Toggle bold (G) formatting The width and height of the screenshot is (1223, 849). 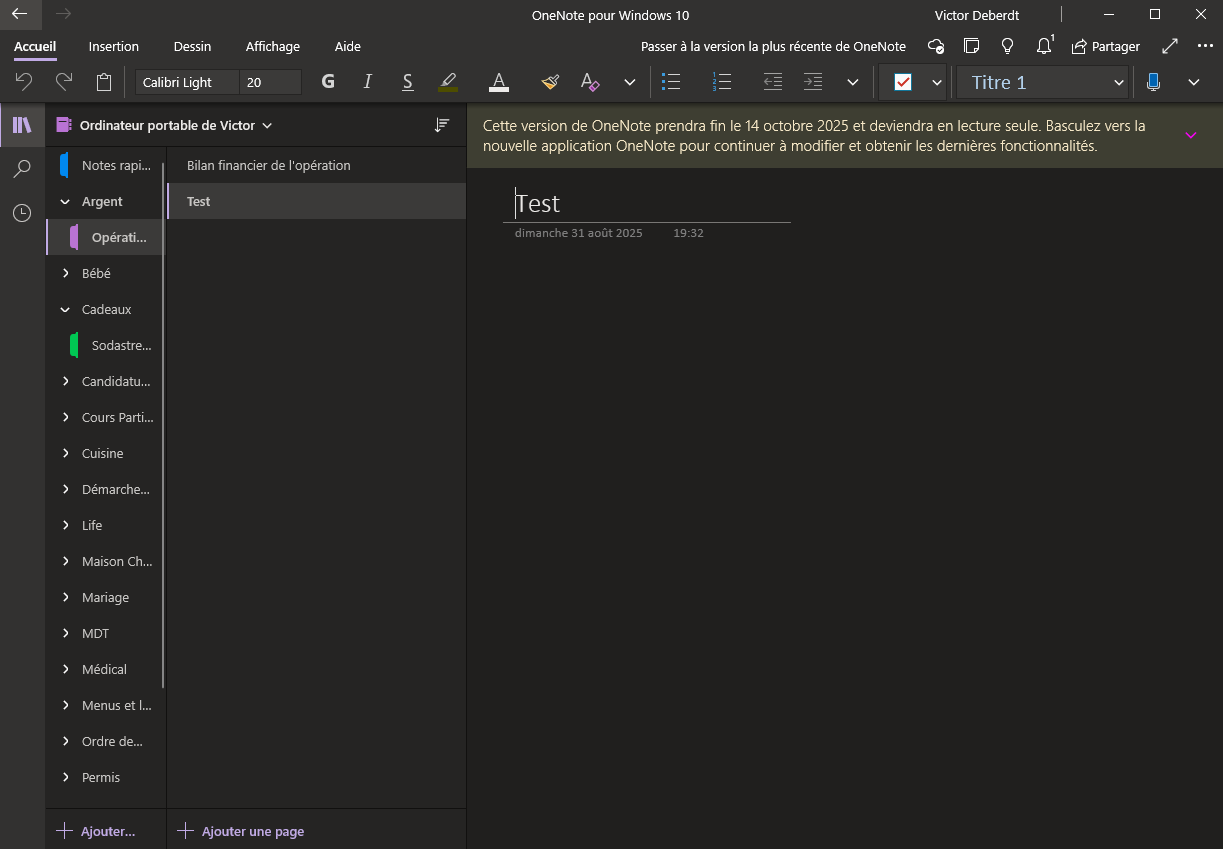point(328,82)
